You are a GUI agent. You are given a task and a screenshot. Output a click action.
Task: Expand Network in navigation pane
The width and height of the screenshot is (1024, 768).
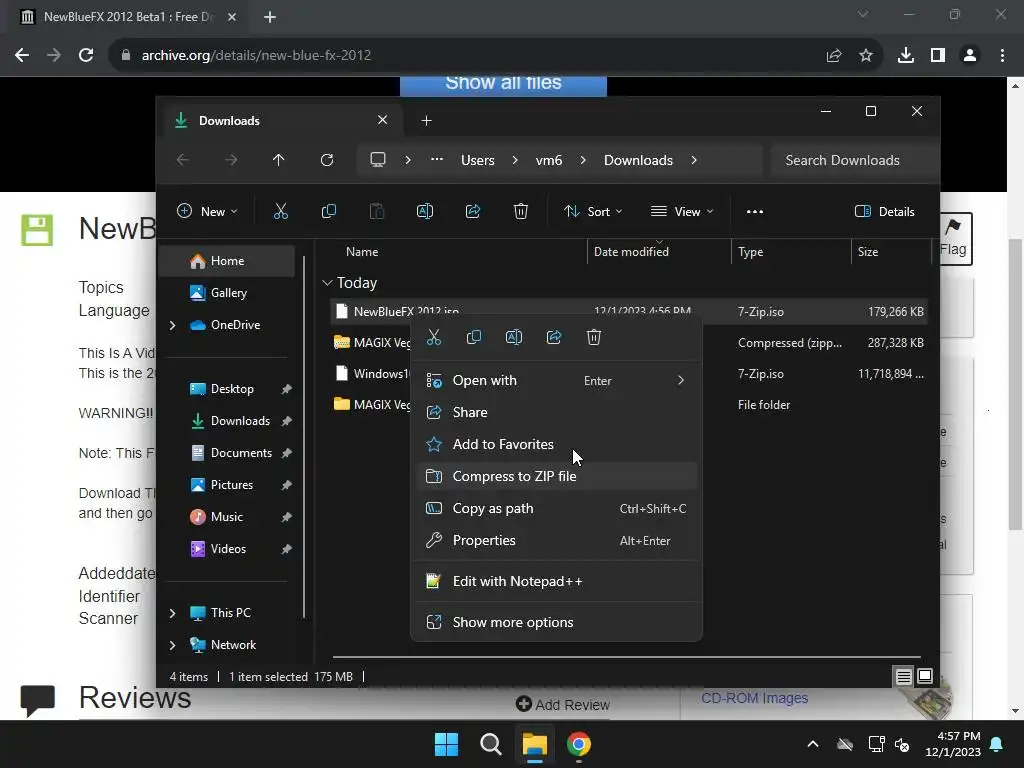click(x=172, y=645)
